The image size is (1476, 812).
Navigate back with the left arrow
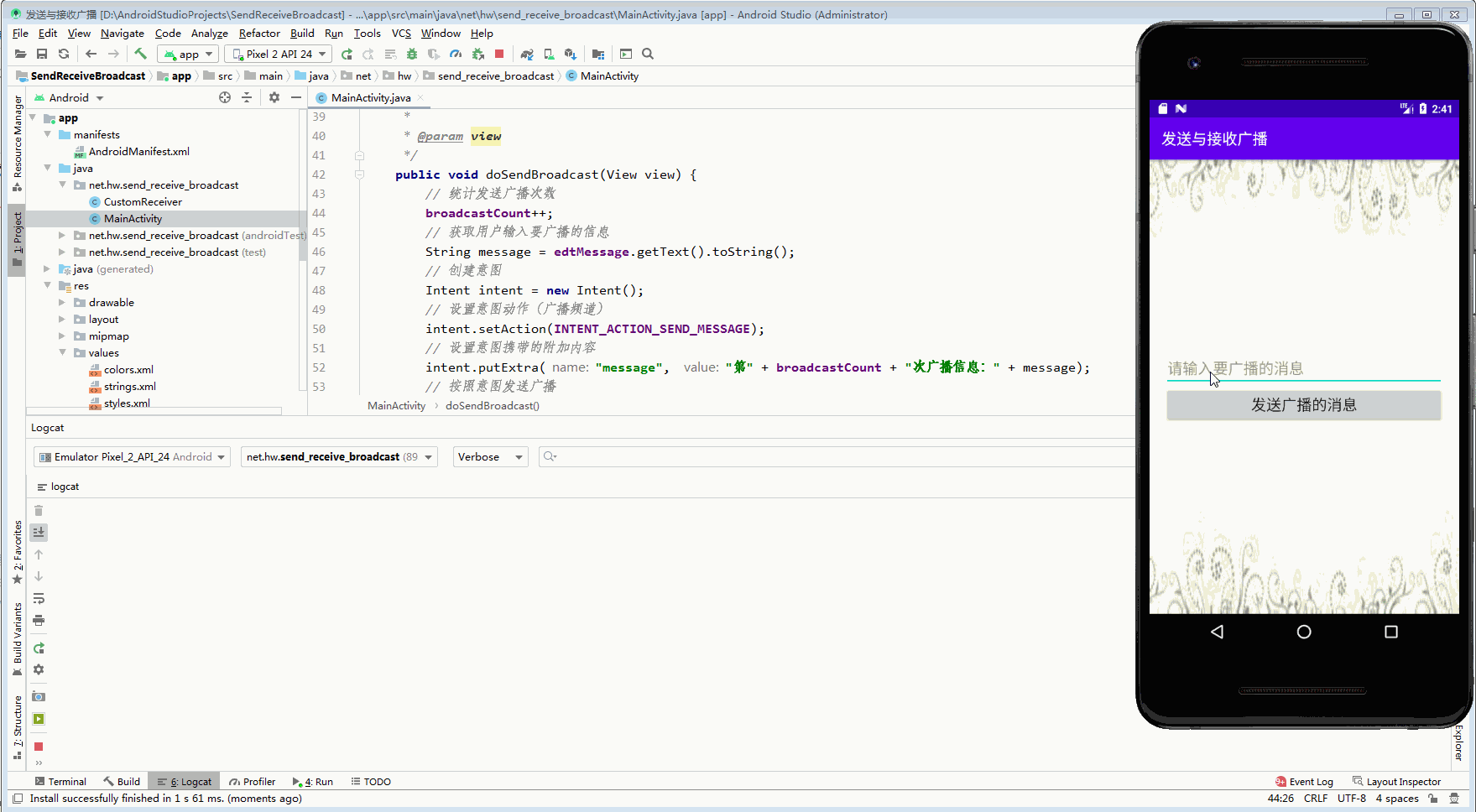91,54
